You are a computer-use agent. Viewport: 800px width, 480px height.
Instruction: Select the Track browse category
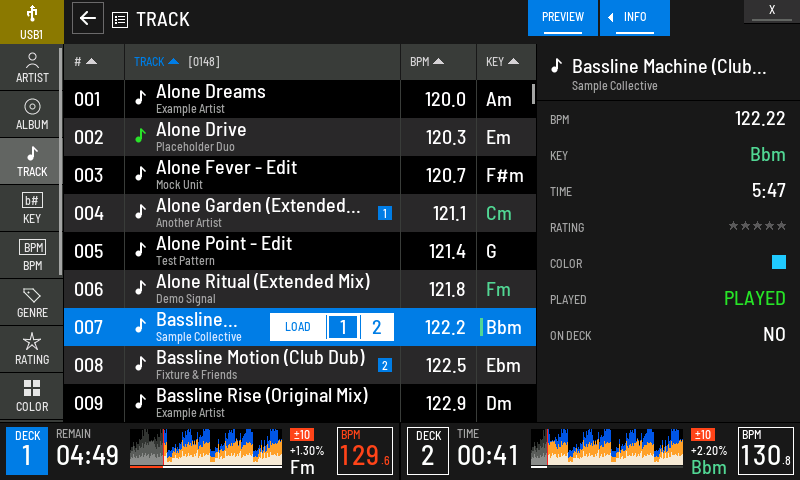pyautogui.click(x=32, y=162)
